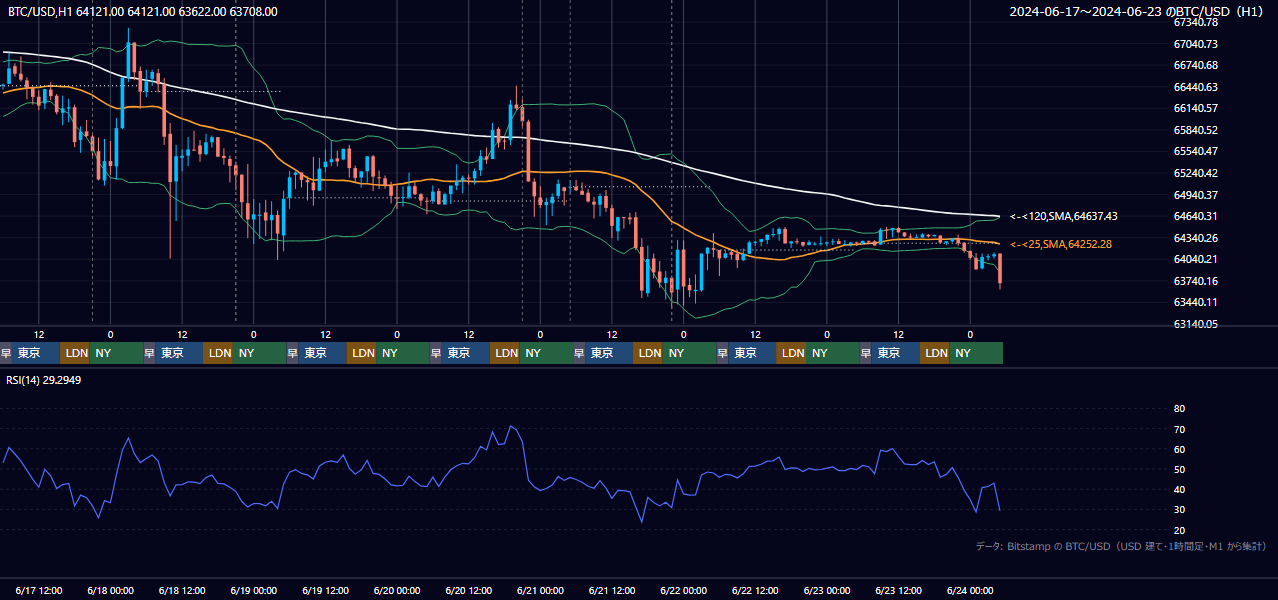
Task: Click the leftmost 東京 session block
Action: [x=36, y=353]
